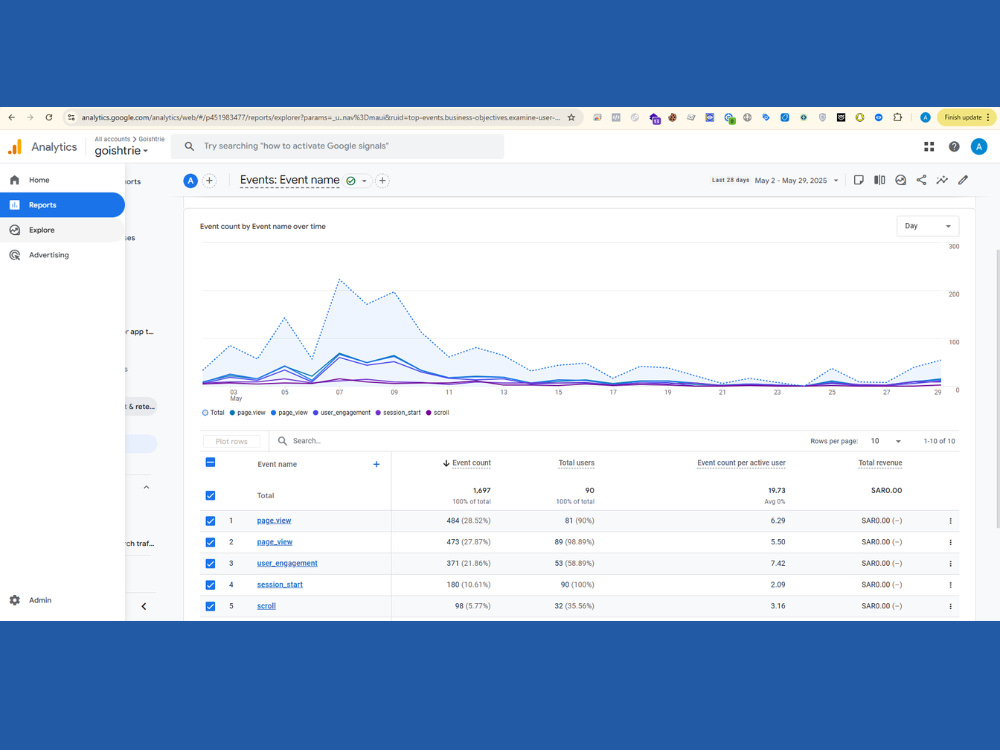This screenshot has width=1000, height=750.
Task: Open Google account avatar in Analytics header
Action: (x=979, y=147)
